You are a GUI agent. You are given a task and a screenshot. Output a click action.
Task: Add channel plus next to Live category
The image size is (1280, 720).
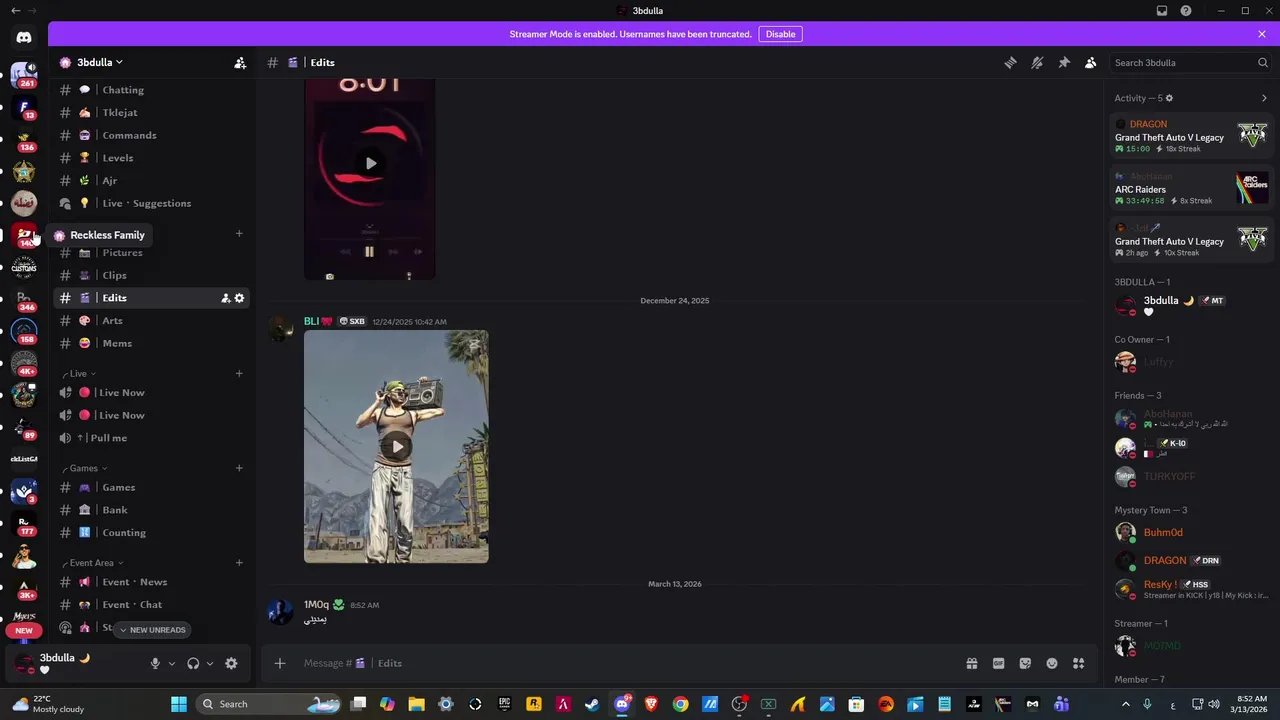pos(239,373)
